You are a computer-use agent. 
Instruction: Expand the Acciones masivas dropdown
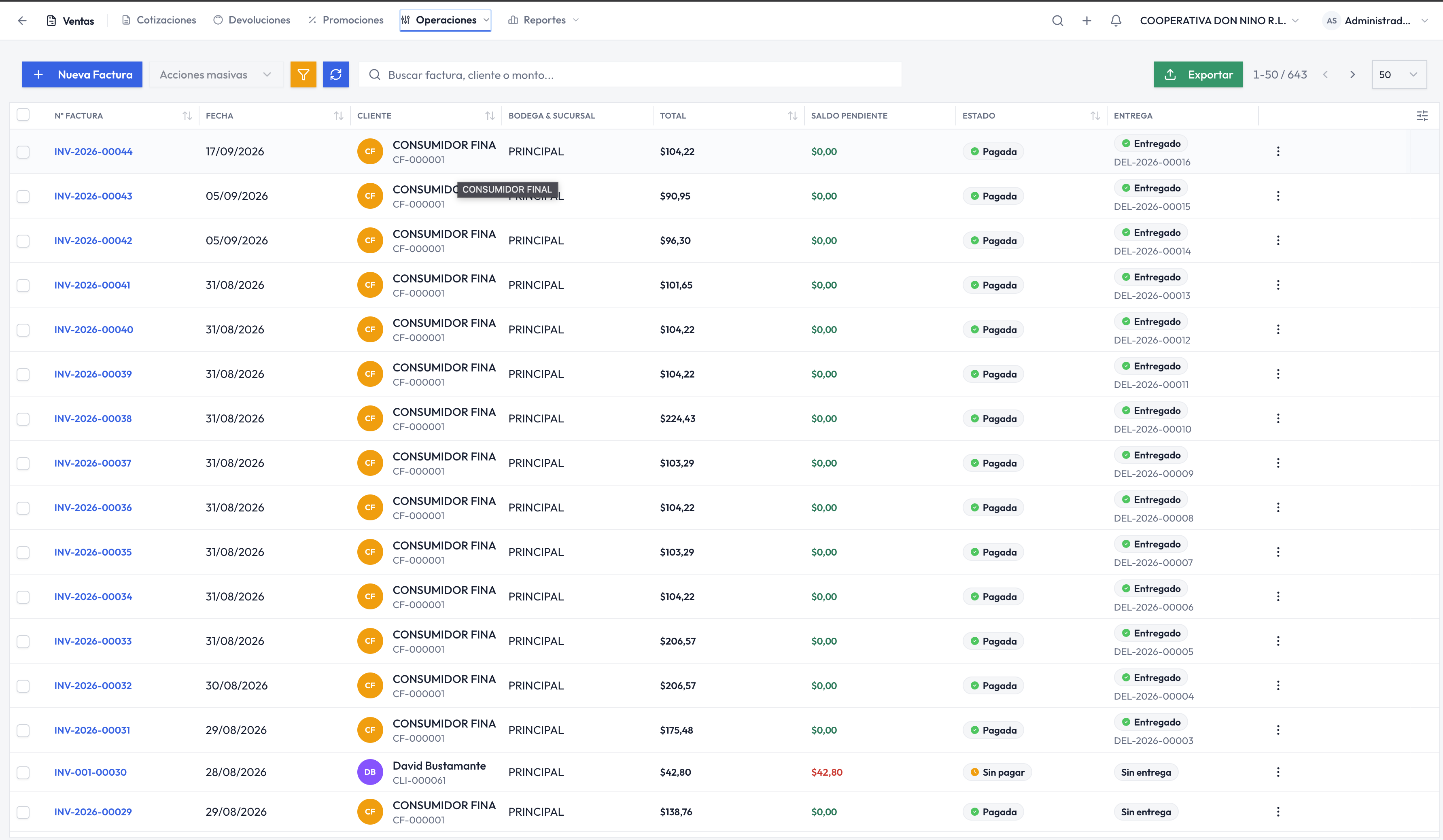click(x=216, y=74)
